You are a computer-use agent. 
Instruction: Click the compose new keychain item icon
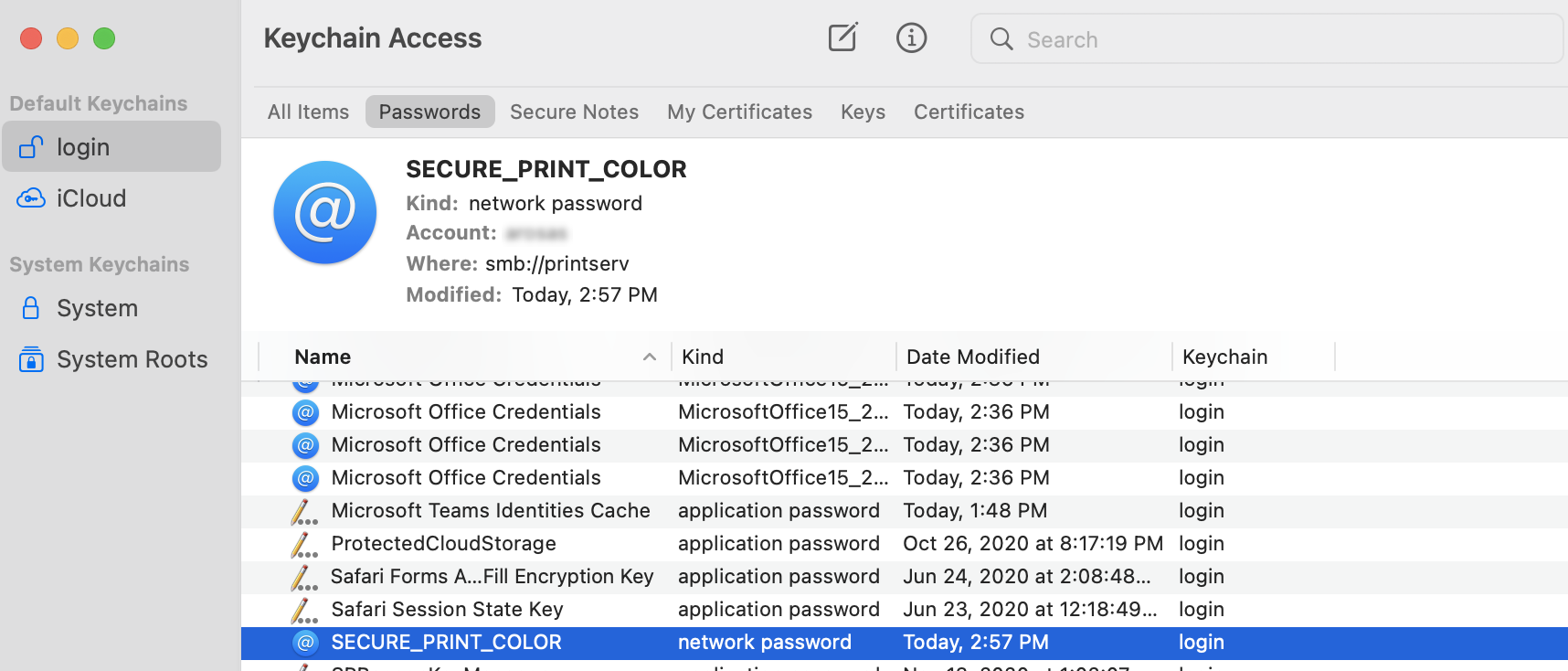pyautogui.click(x=842, y=37)
